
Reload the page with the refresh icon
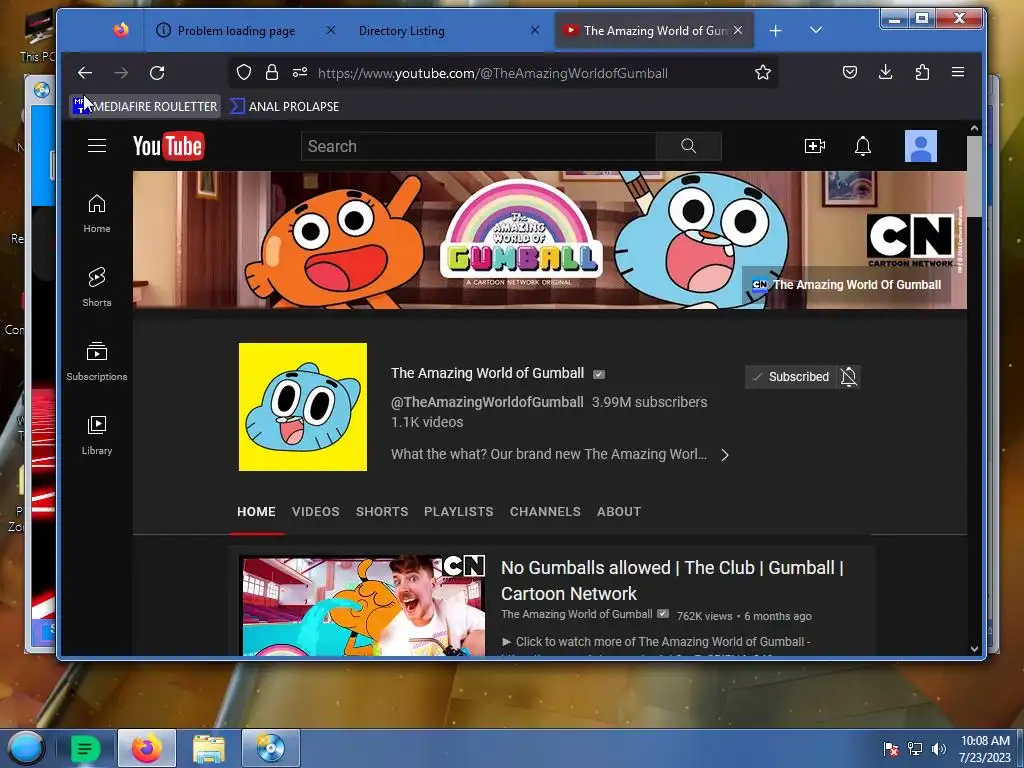point(157,72)
